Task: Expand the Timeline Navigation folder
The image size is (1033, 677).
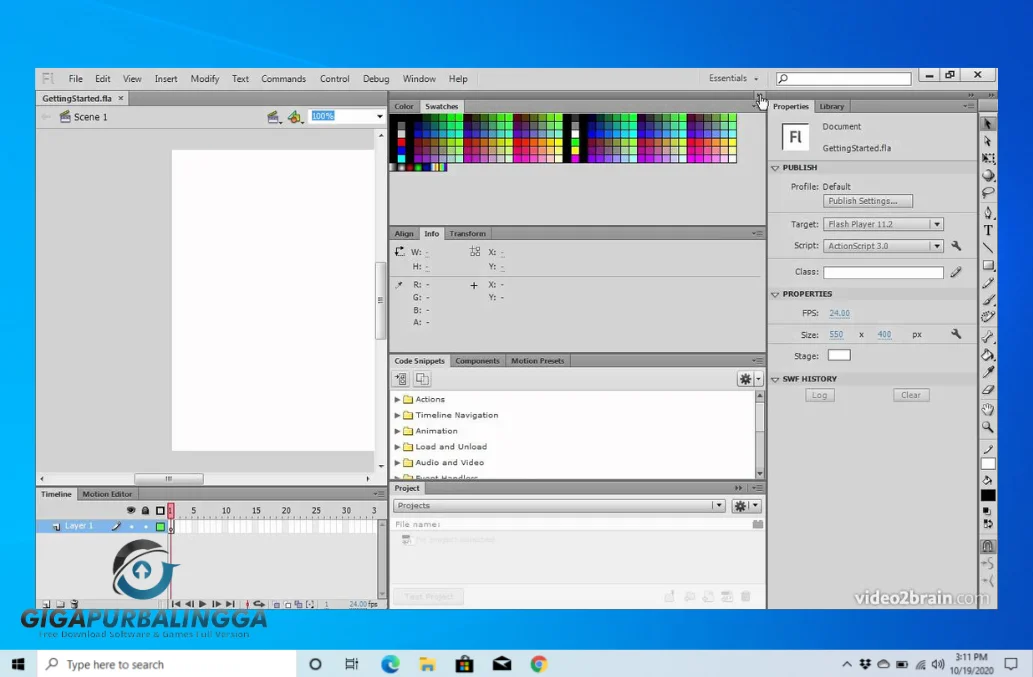Action: [397, 415]
